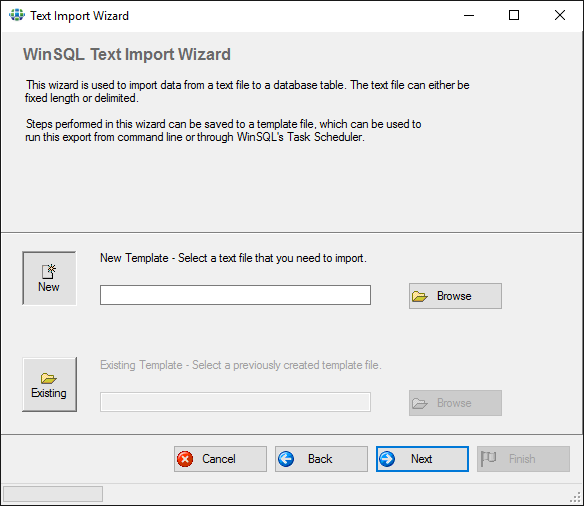
Task: Go Back to the previous wizard step
Action: (321, 459)
